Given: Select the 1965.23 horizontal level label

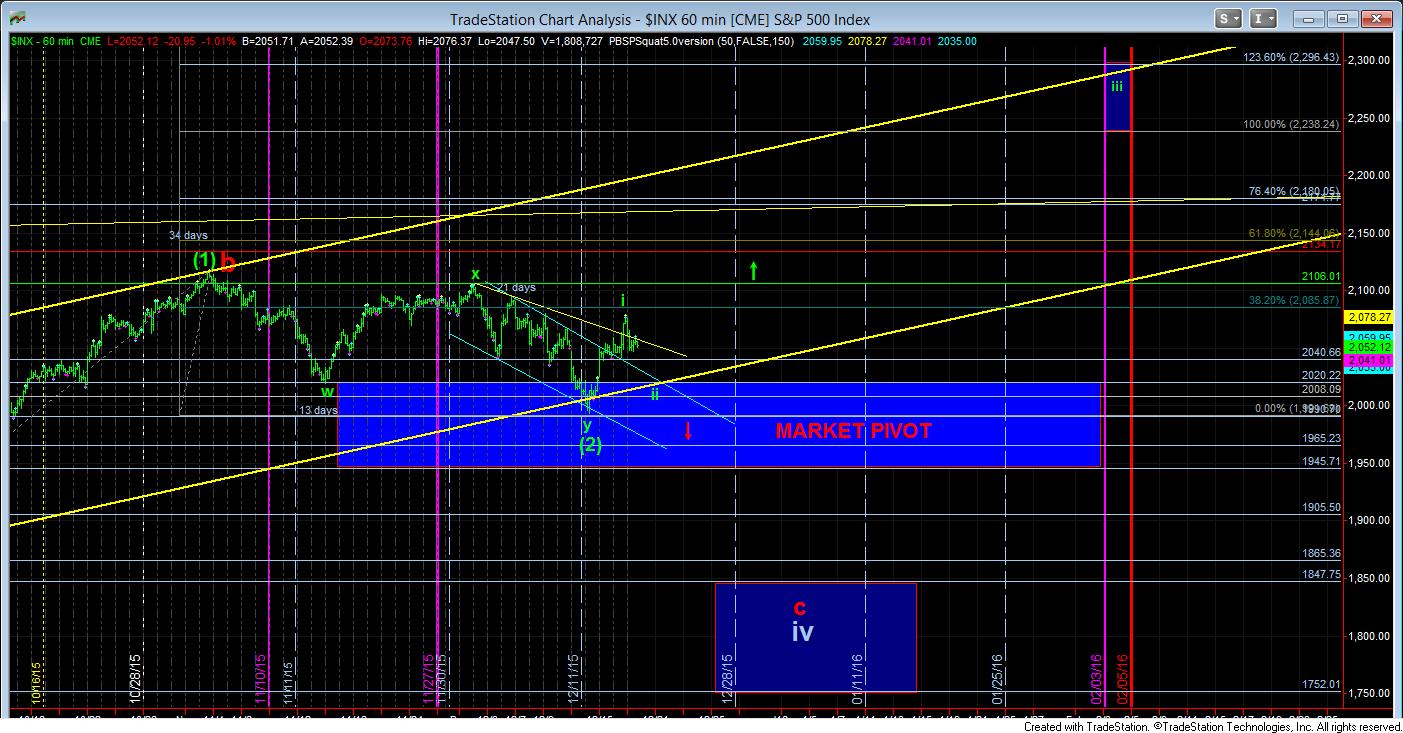Looking at the screenshot, I should tap(1320, 439).
